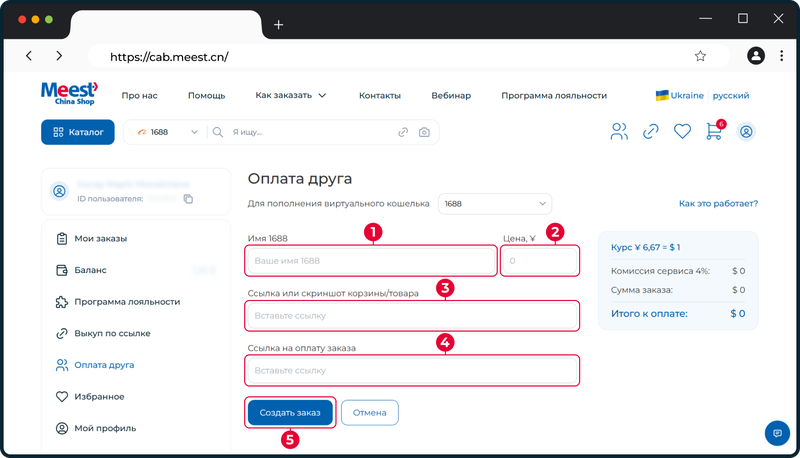Click the link purchase chain icon in the header
Image resolution: width=800 pixels, height=458 pixels.
(x=651, y=132)
